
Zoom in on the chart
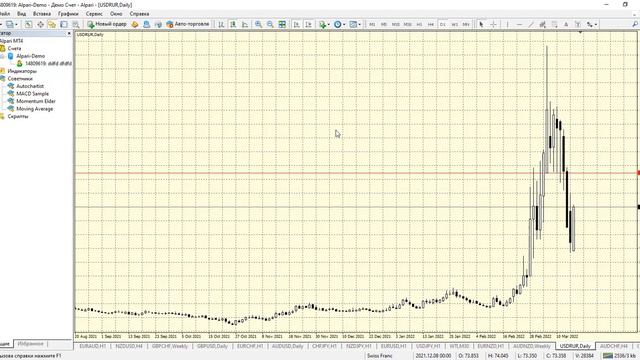[x=258, y=24]
